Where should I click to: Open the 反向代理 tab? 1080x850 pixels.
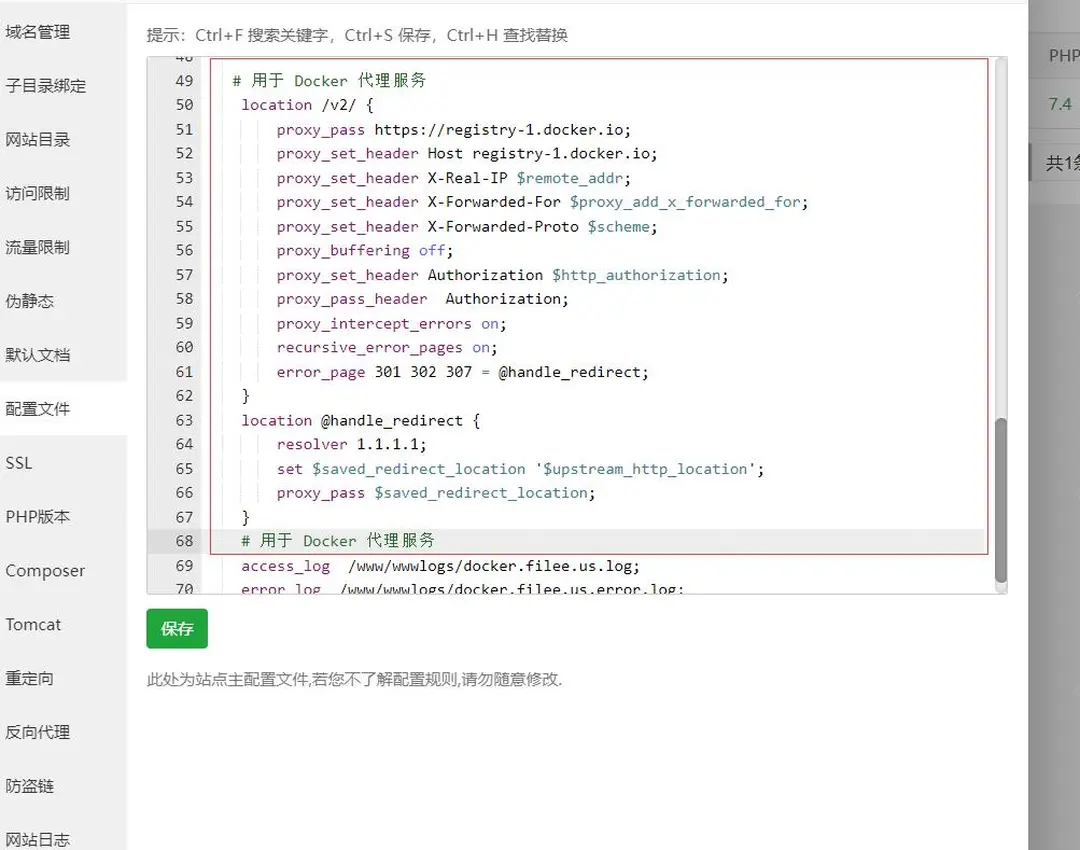click(x=38, y=732)
